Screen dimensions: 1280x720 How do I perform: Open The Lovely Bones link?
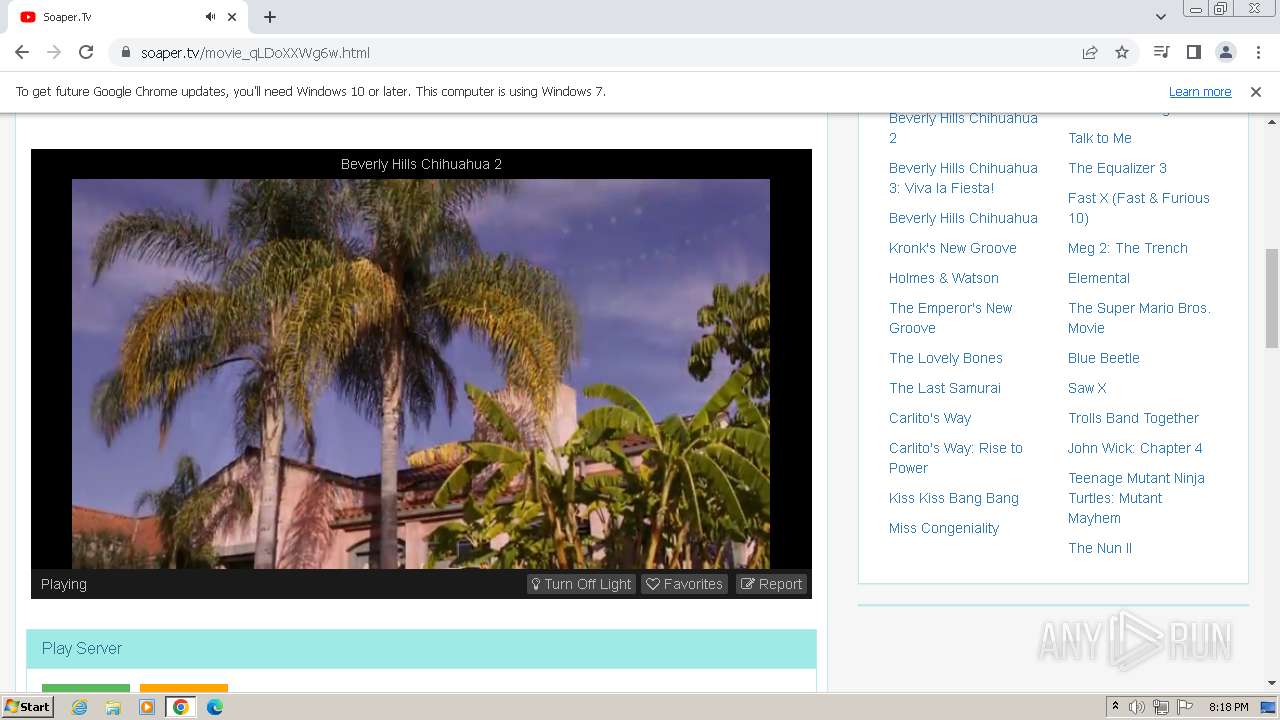[946, 358]
